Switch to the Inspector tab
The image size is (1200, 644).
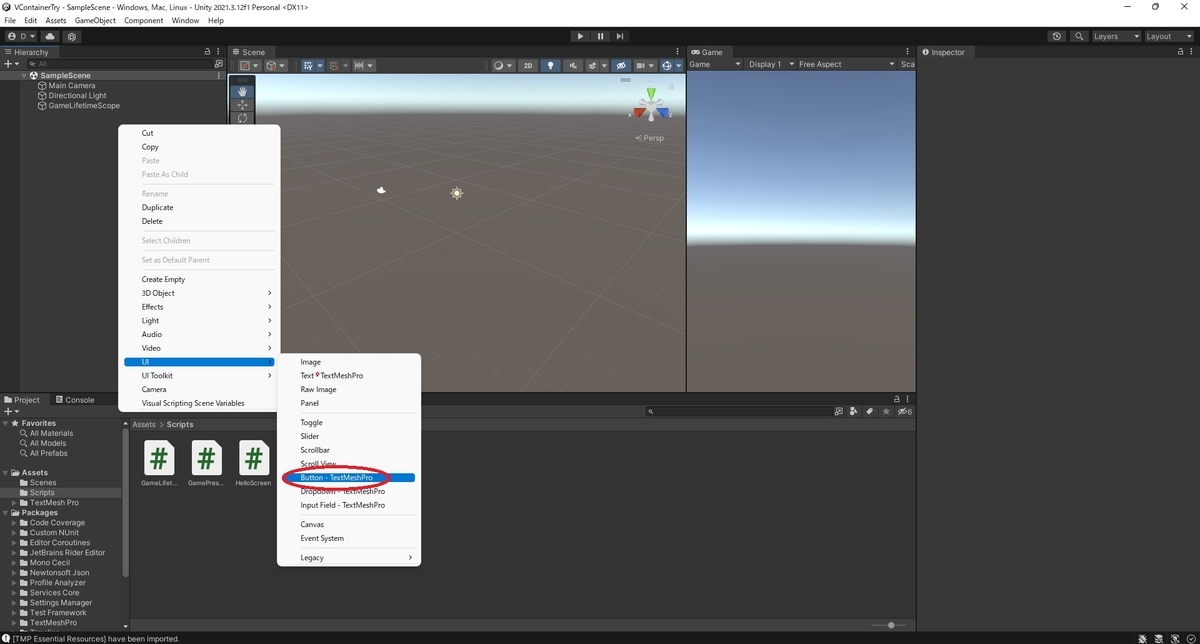(x=943, y=52)
